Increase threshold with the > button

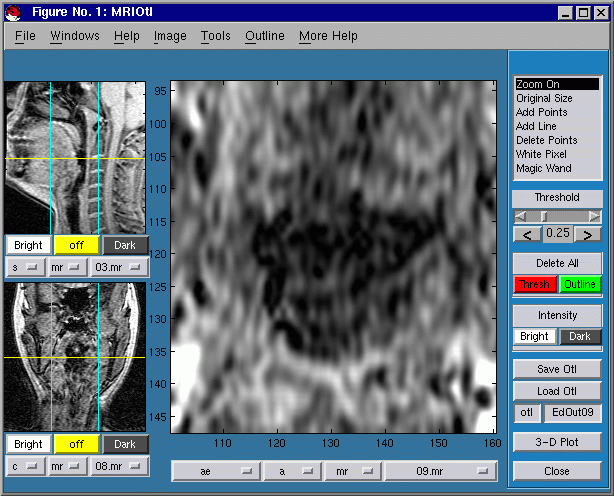coord(587,234)
